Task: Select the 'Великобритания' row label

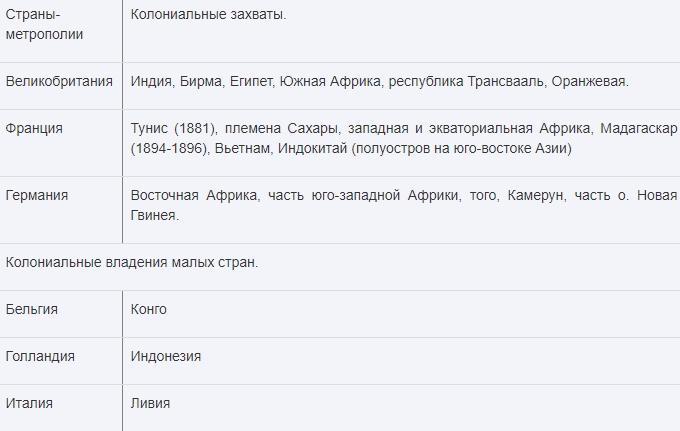Action: 59,81
